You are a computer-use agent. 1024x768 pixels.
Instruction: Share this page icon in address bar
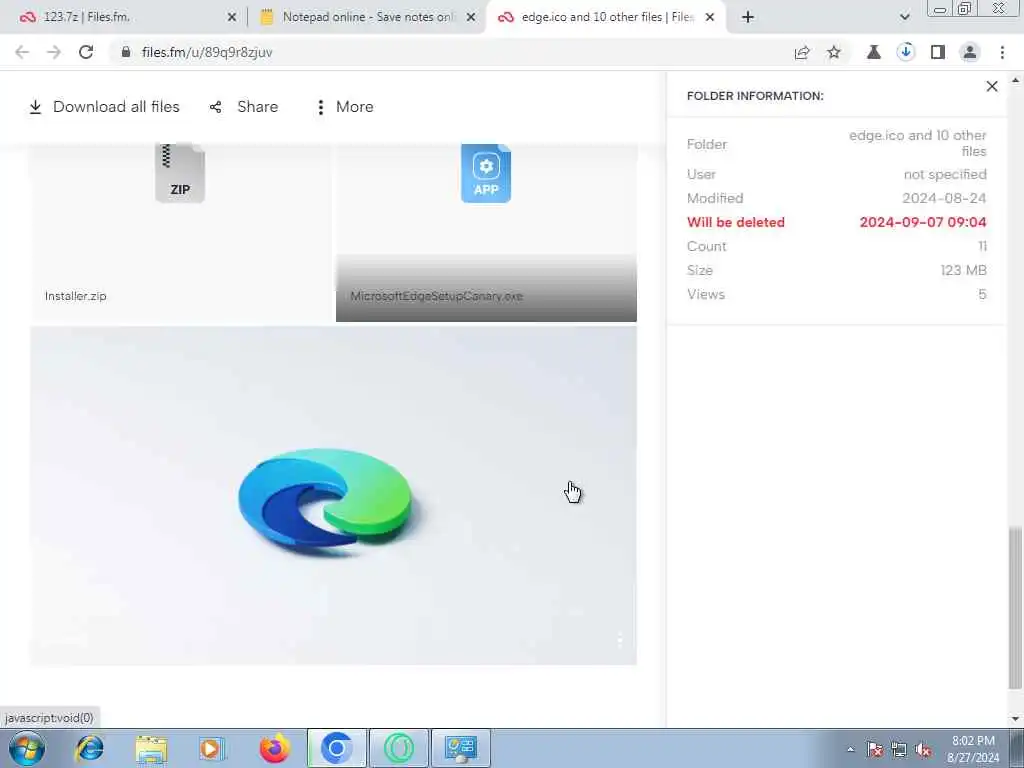(802, 52)
